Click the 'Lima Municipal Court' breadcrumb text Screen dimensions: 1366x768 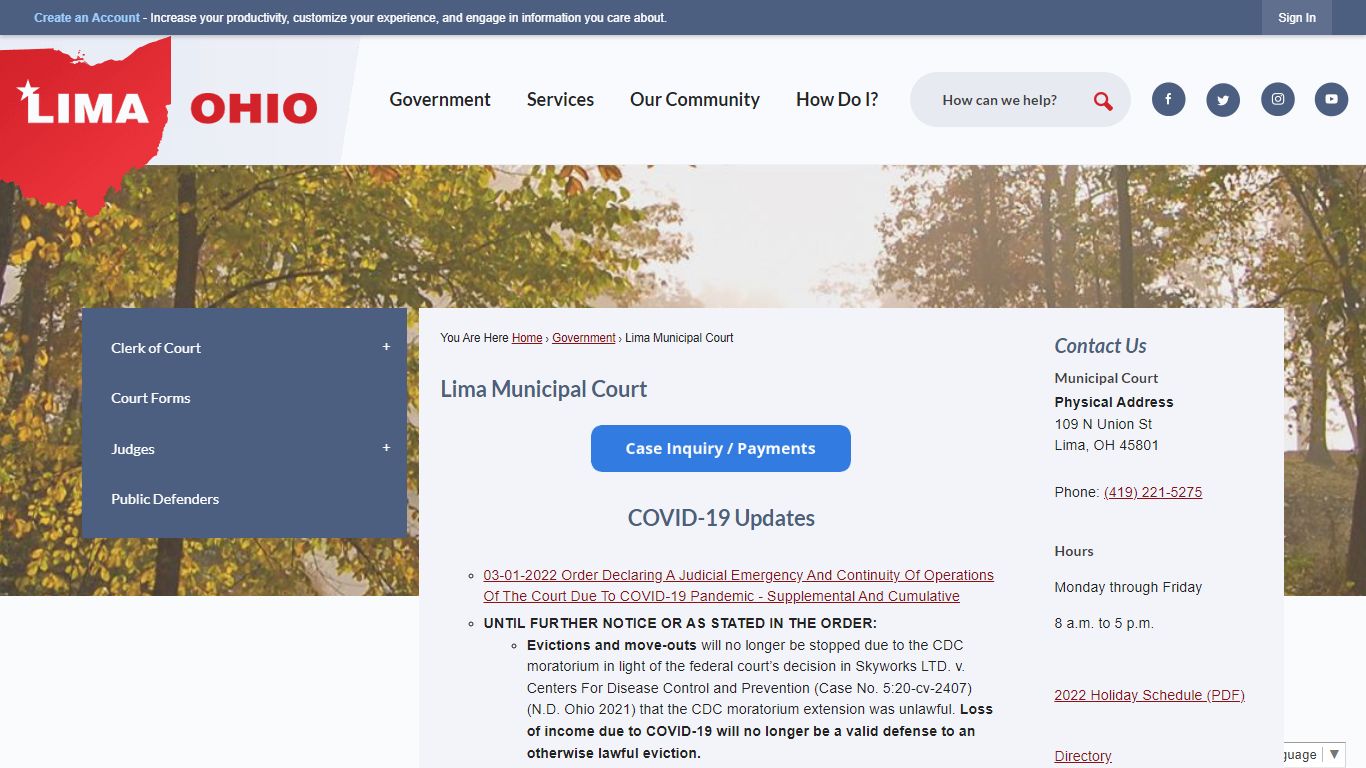[x=679, y=338]
